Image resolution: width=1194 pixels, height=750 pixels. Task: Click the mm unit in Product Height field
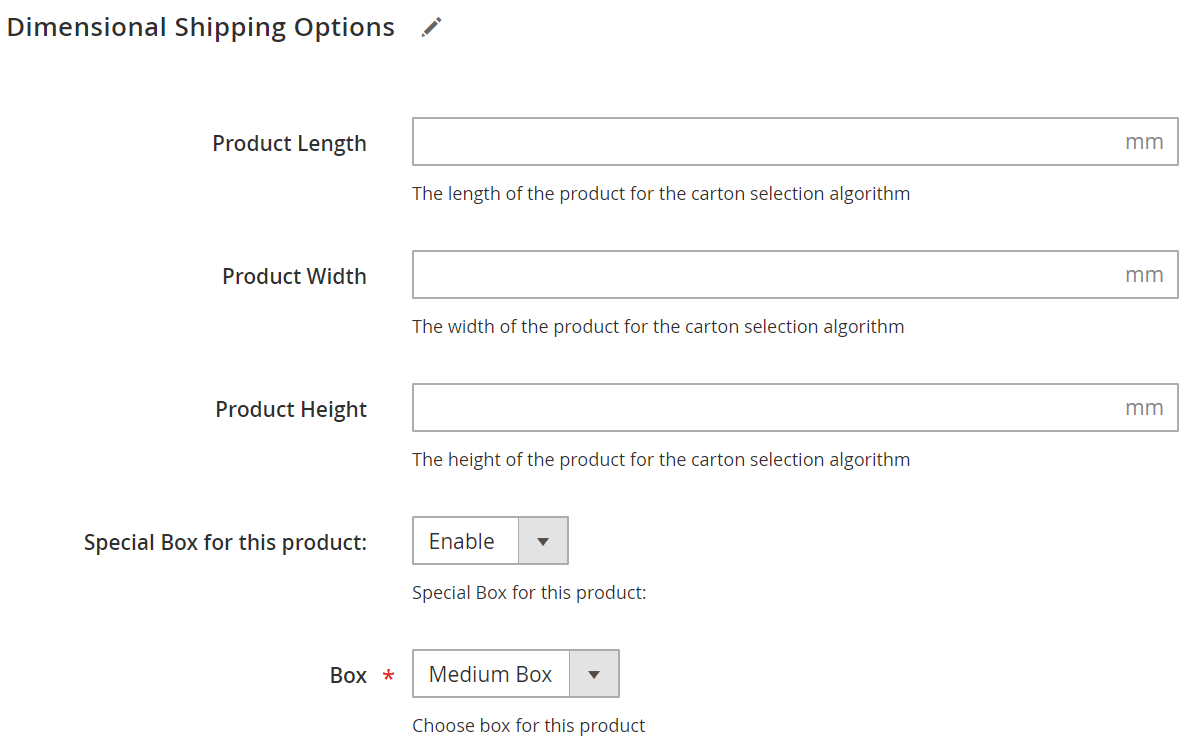(1144, 408)
